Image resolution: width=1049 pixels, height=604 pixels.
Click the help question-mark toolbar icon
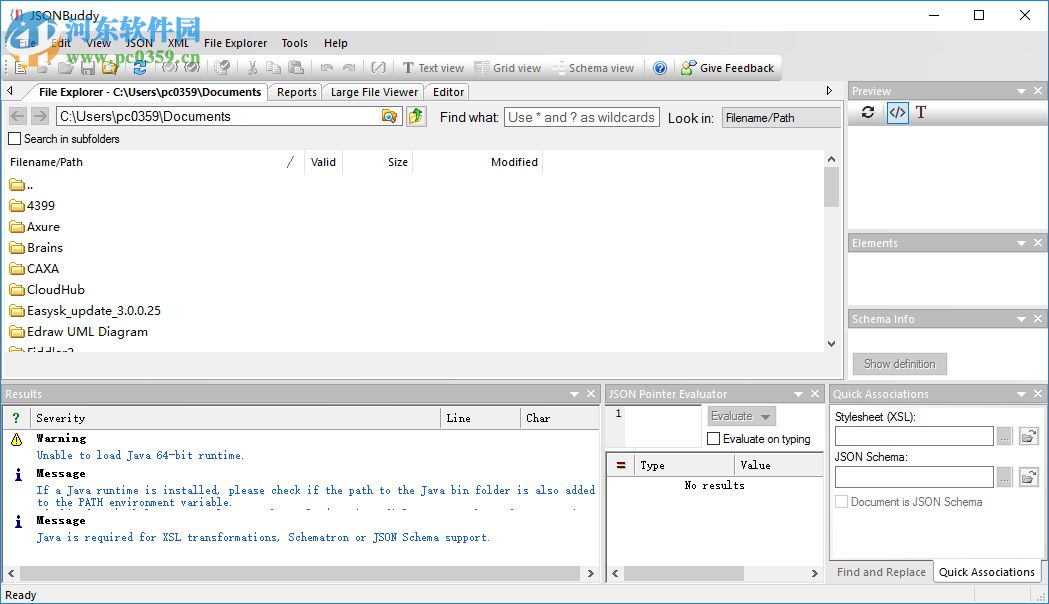point(660,68)
